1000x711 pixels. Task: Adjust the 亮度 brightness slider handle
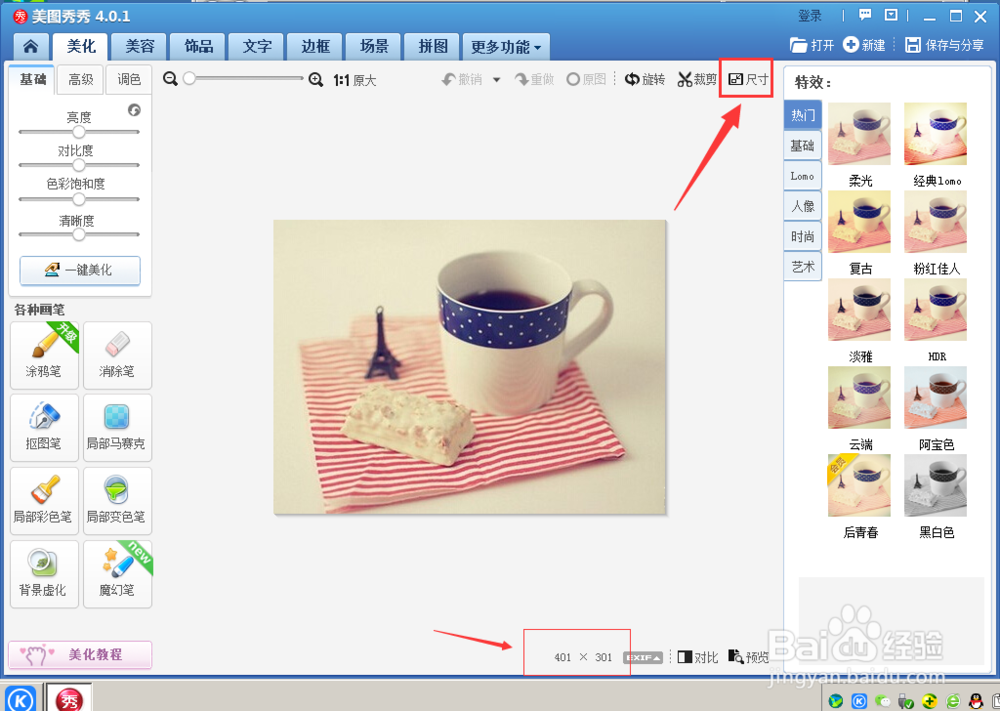(x=78, y=132)
